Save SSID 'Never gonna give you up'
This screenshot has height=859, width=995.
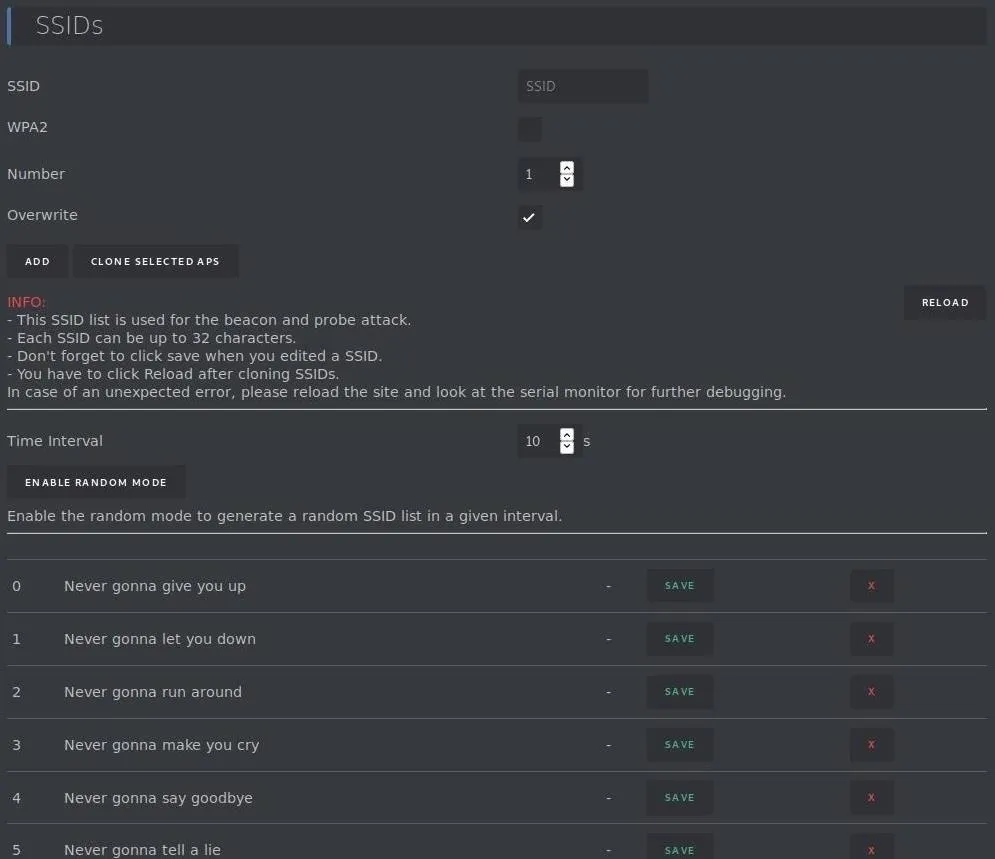[x=680, y=586]
